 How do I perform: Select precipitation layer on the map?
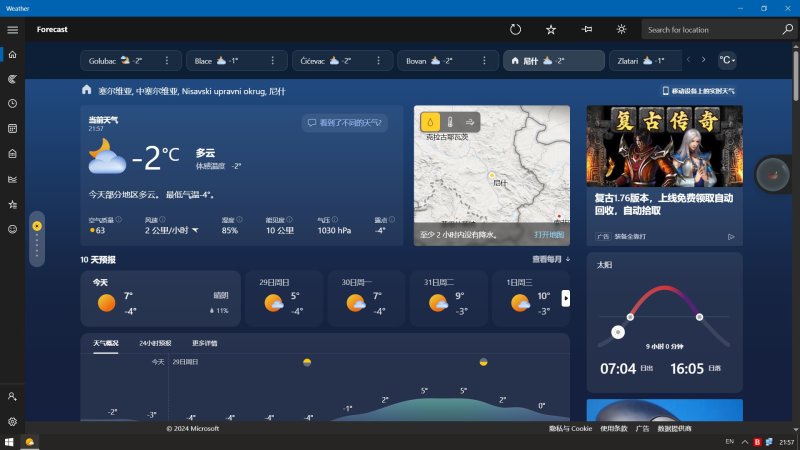click(x=431, y=122)
